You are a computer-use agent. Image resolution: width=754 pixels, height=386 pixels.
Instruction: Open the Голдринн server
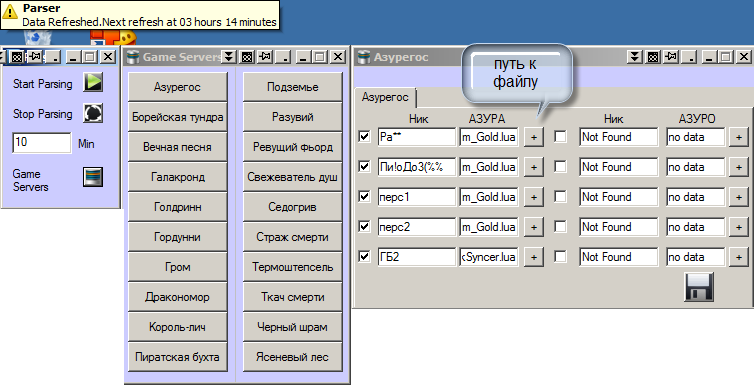coord(177,207)
